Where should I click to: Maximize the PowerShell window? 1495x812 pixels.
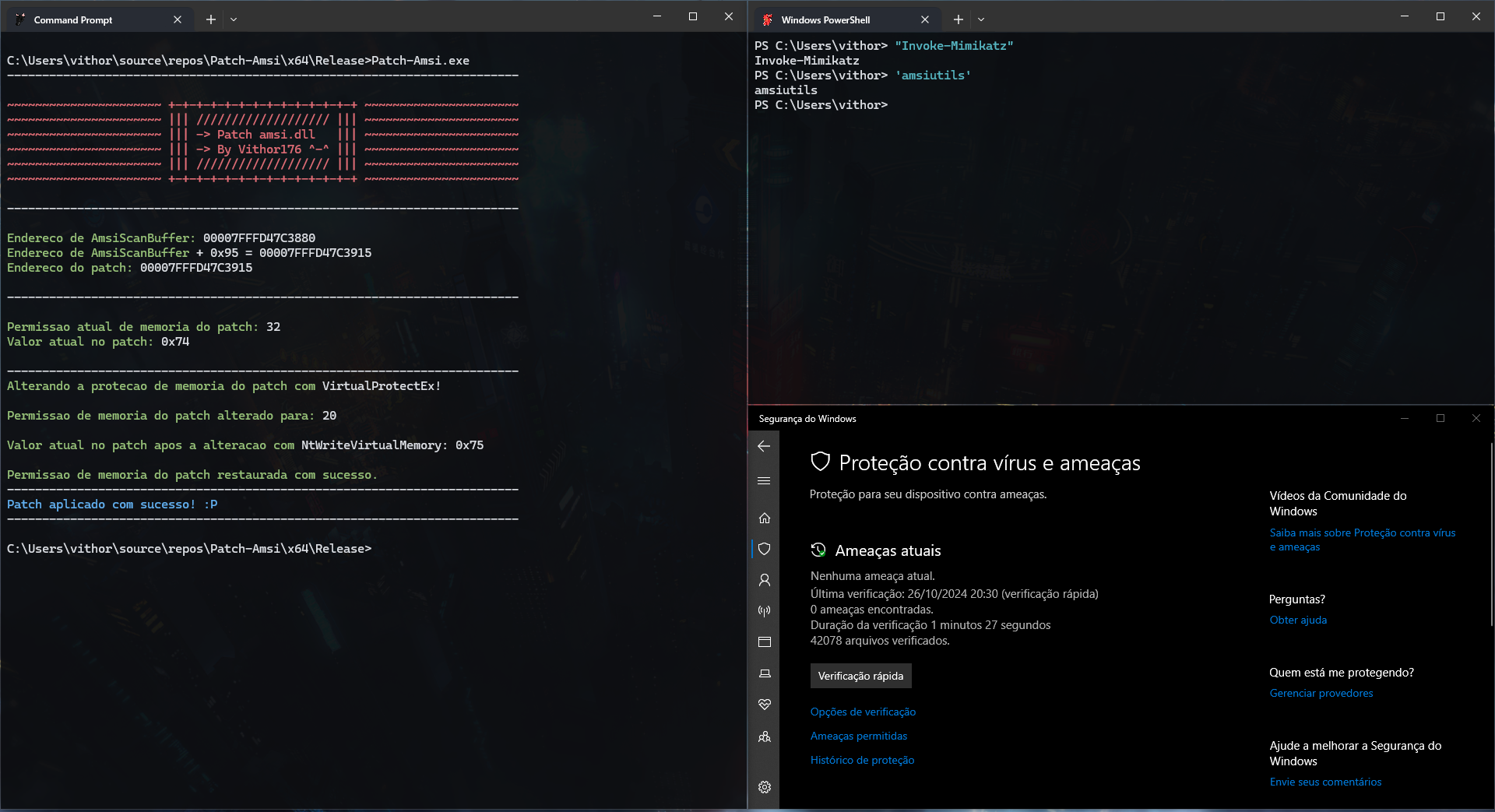tap(1440, 16)
